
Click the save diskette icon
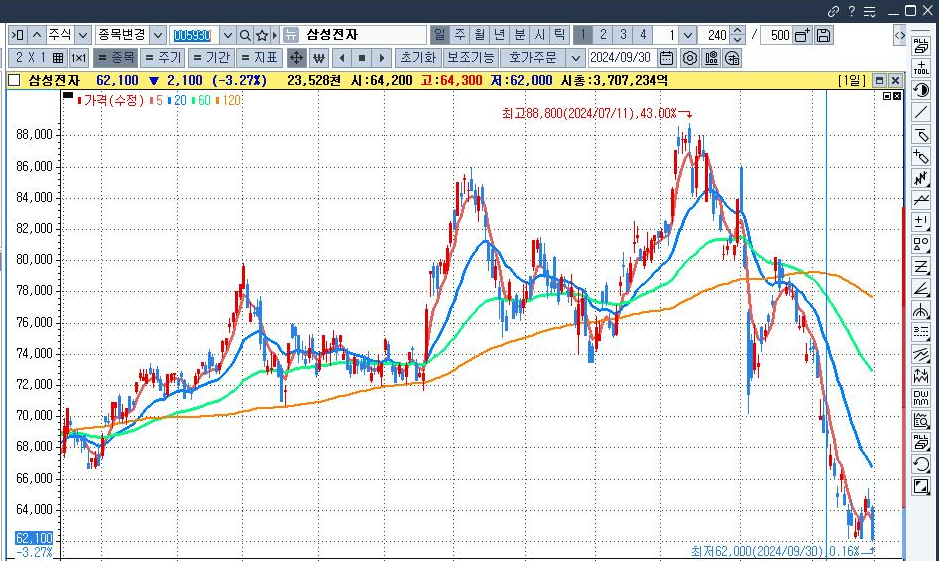click(823, 35)
